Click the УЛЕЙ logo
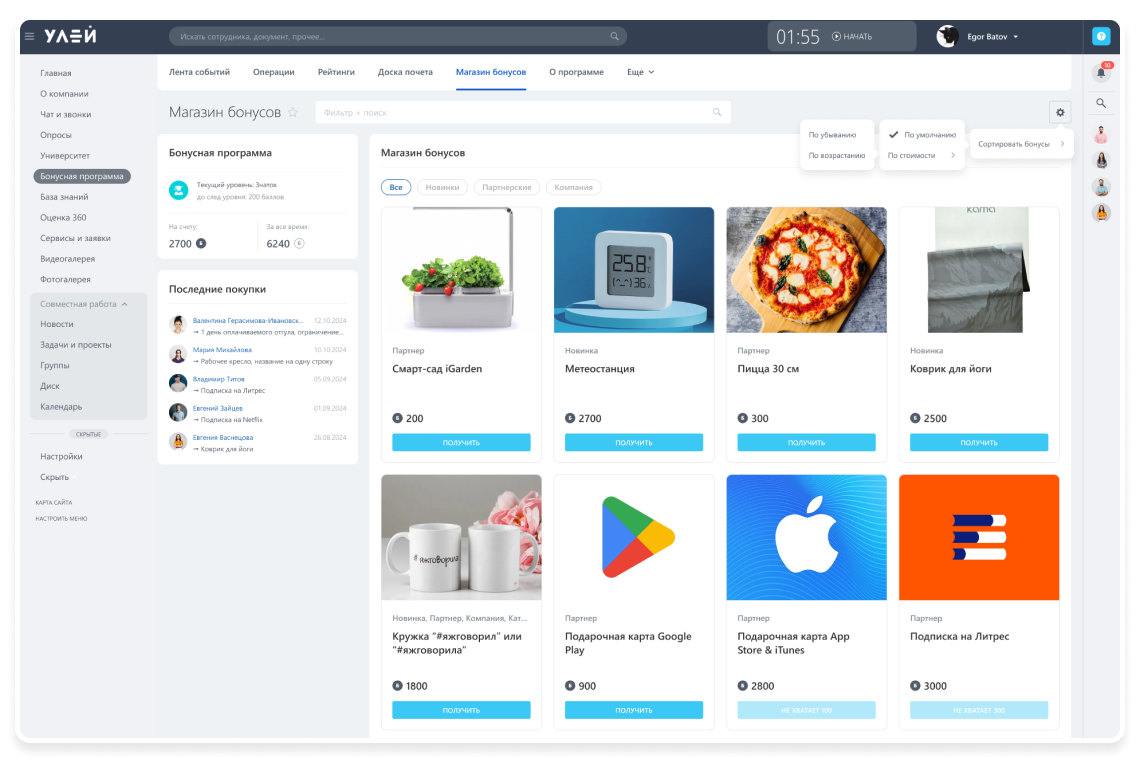Image resolution: width=1140 pixels, height=761 pixels. point(71,36)
